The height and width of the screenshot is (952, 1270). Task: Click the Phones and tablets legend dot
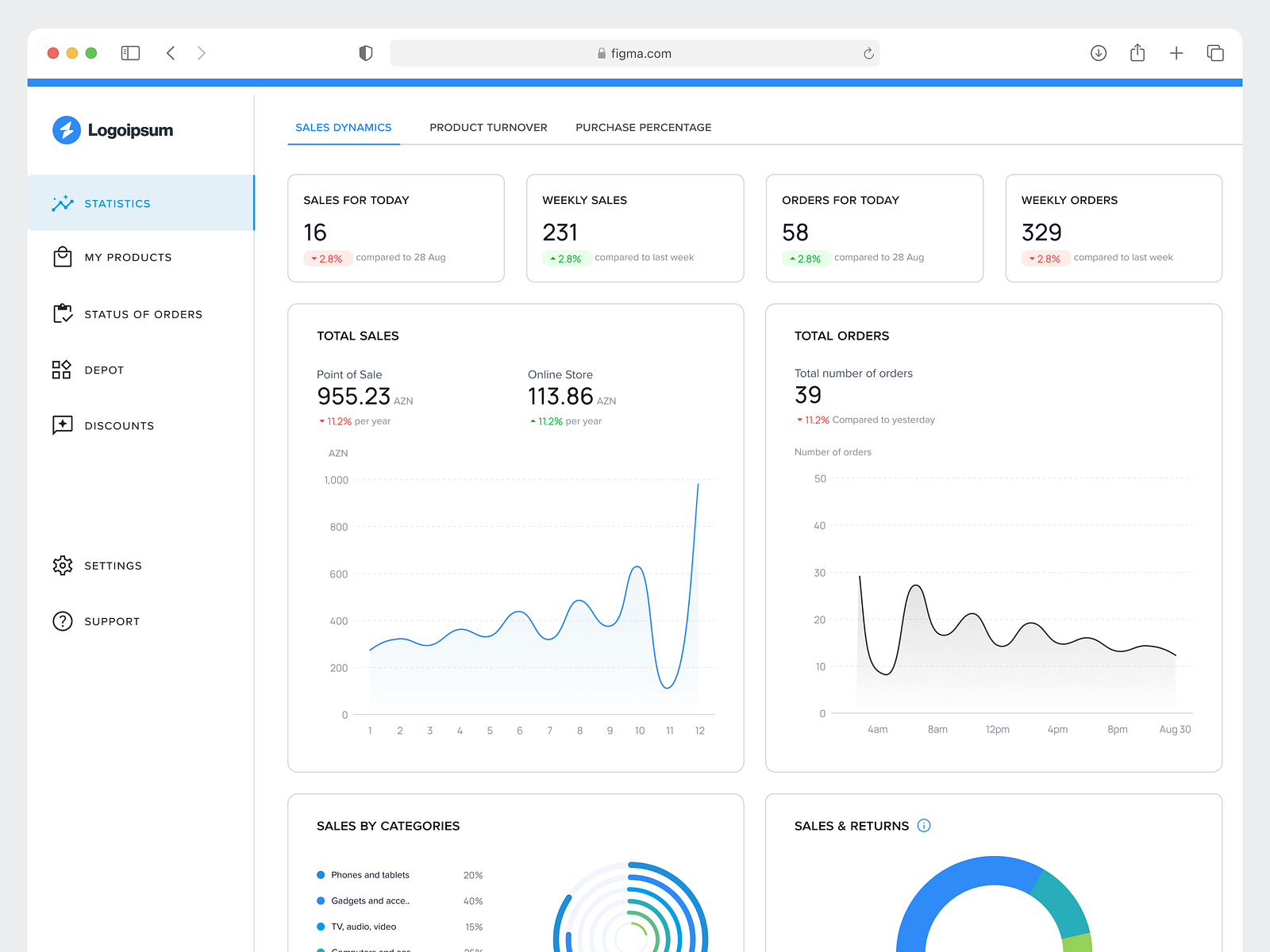[x=321, y=875]
